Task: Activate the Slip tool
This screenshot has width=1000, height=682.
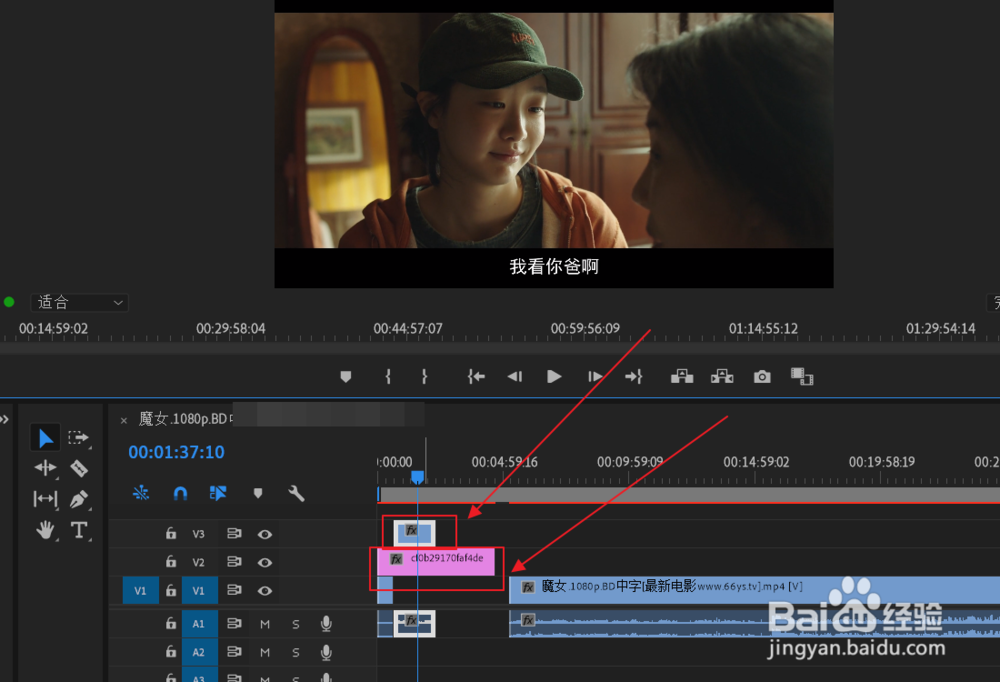Action: coord(45,498)
